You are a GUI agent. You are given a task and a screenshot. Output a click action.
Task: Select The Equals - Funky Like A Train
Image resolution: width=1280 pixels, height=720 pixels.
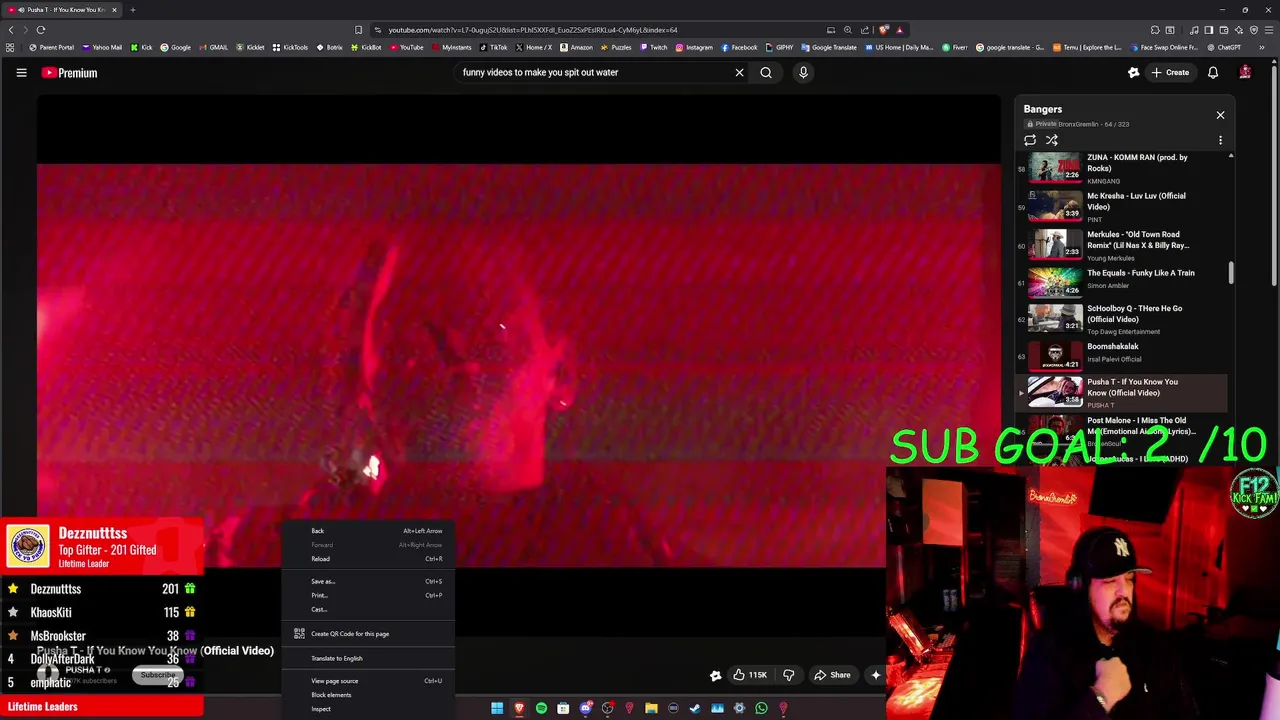1122,284
